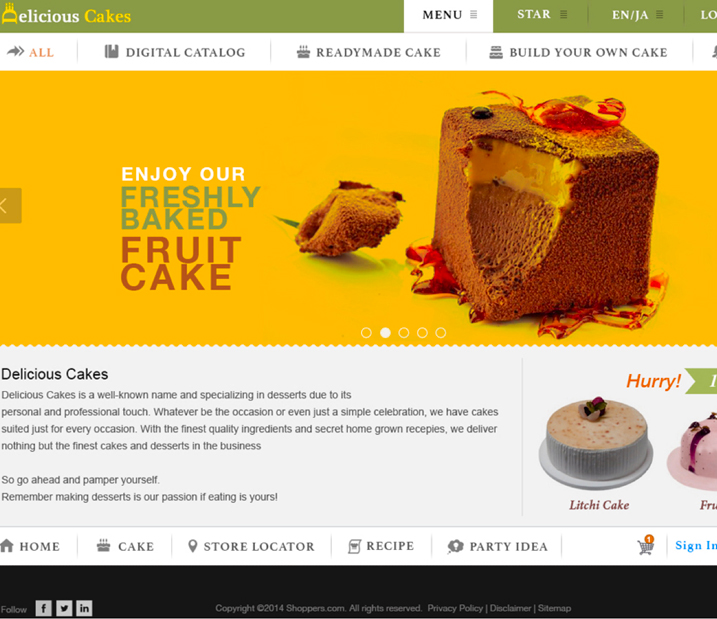The height and width of the screenshot is (619, 717).
Task: Click the Facebook follow icon
Action: 43,608
